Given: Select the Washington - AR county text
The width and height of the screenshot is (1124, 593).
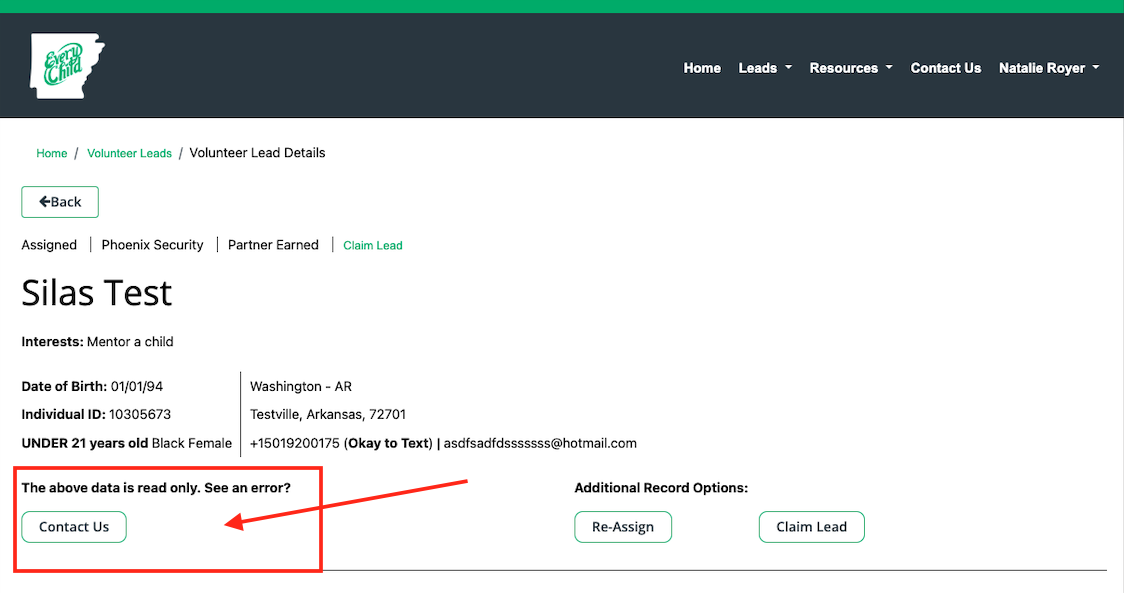Looking at the screenshot, I should click(x=301, y=386).
